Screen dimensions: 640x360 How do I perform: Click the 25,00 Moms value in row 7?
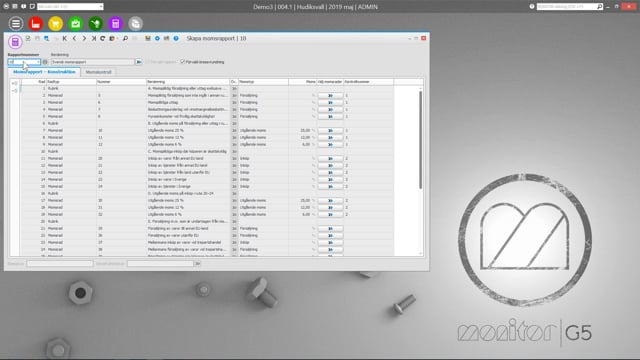305,131
